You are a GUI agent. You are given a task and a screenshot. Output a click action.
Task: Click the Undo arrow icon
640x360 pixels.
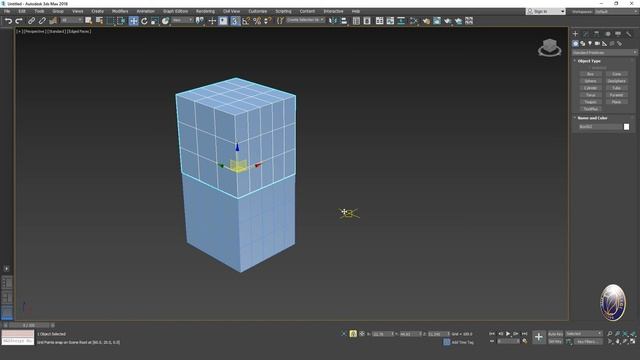click(8, 21)
